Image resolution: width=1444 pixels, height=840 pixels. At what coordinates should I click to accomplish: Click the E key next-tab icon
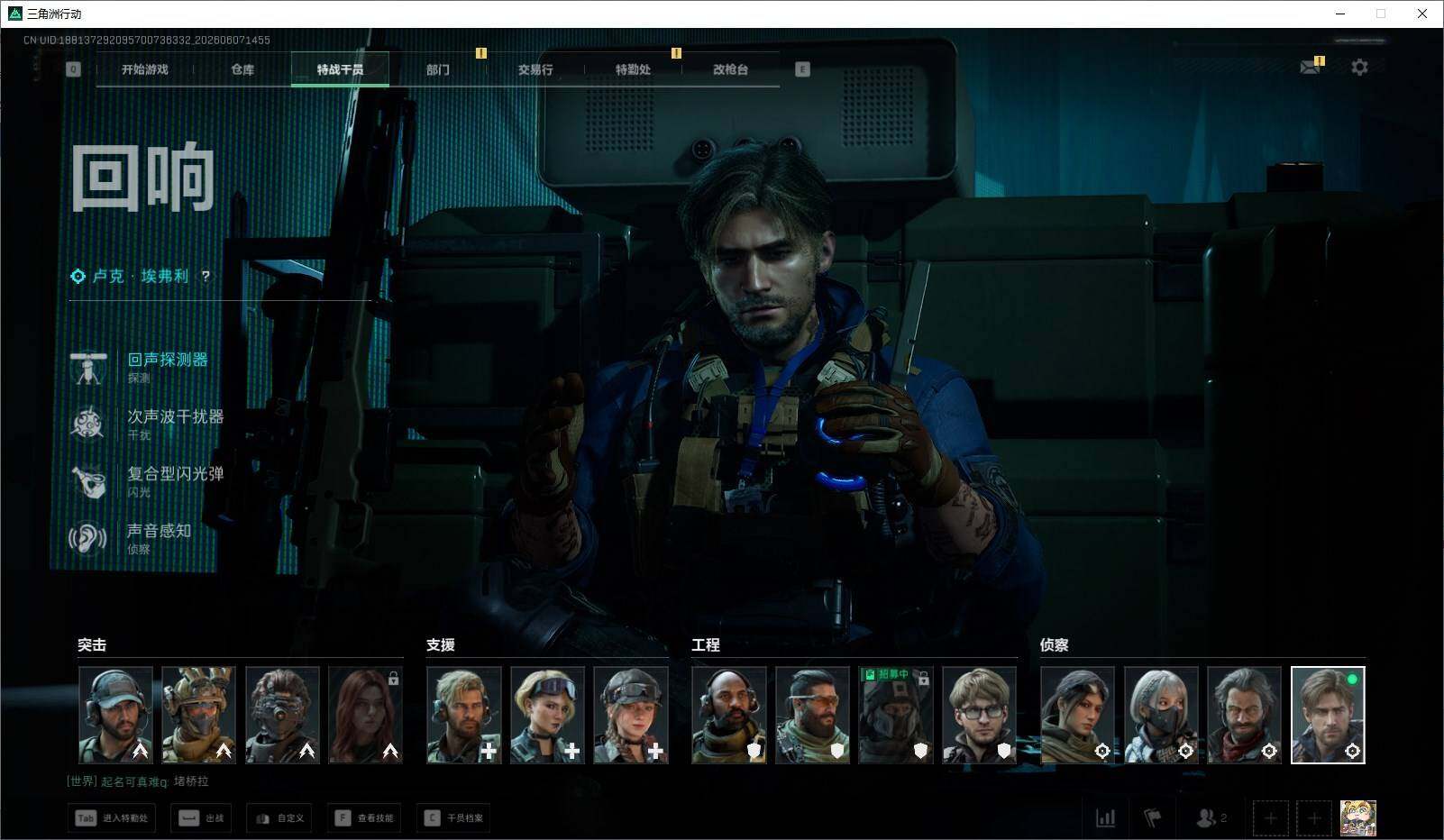click(x=802, y=69)
